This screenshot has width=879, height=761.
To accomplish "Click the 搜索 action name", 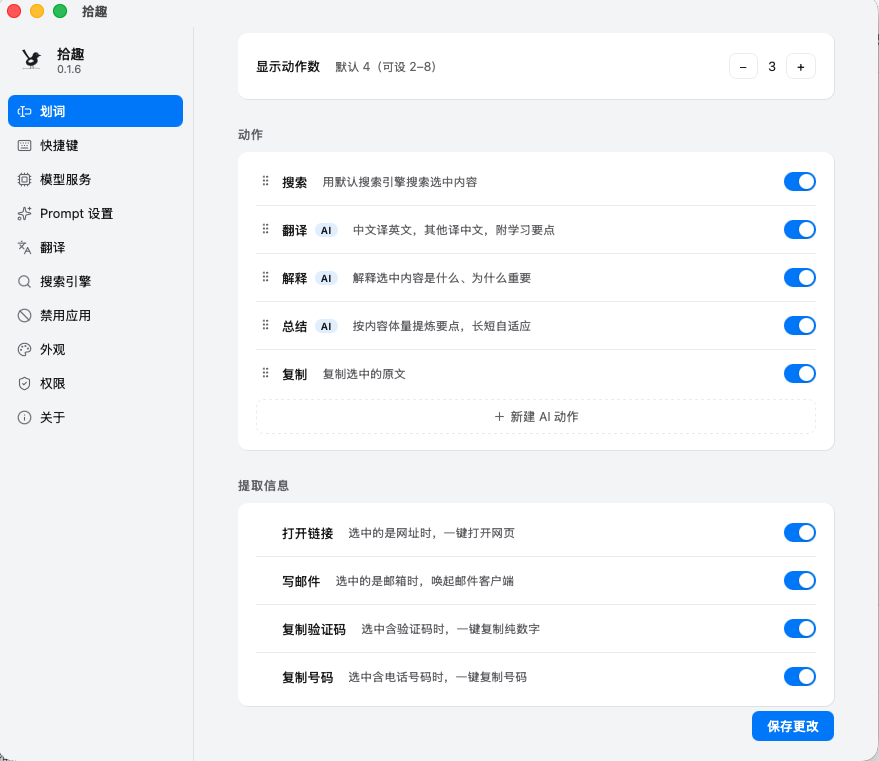I will pyautogui.click(x=294, y=182).
